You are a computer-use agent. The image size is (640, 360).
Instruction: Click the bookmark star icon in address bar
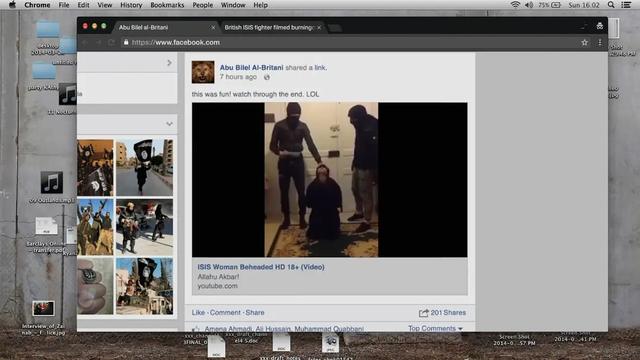coord(584,42)
